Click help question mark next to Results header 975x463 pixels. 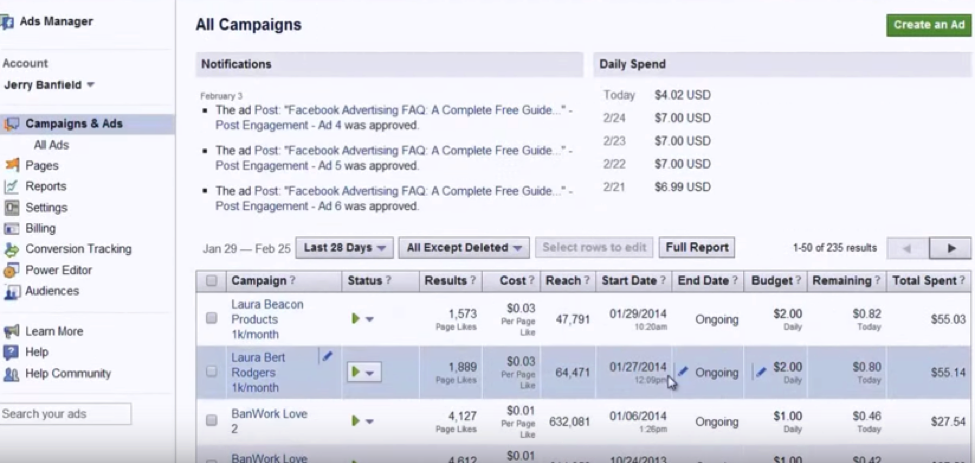pos(473,281)
